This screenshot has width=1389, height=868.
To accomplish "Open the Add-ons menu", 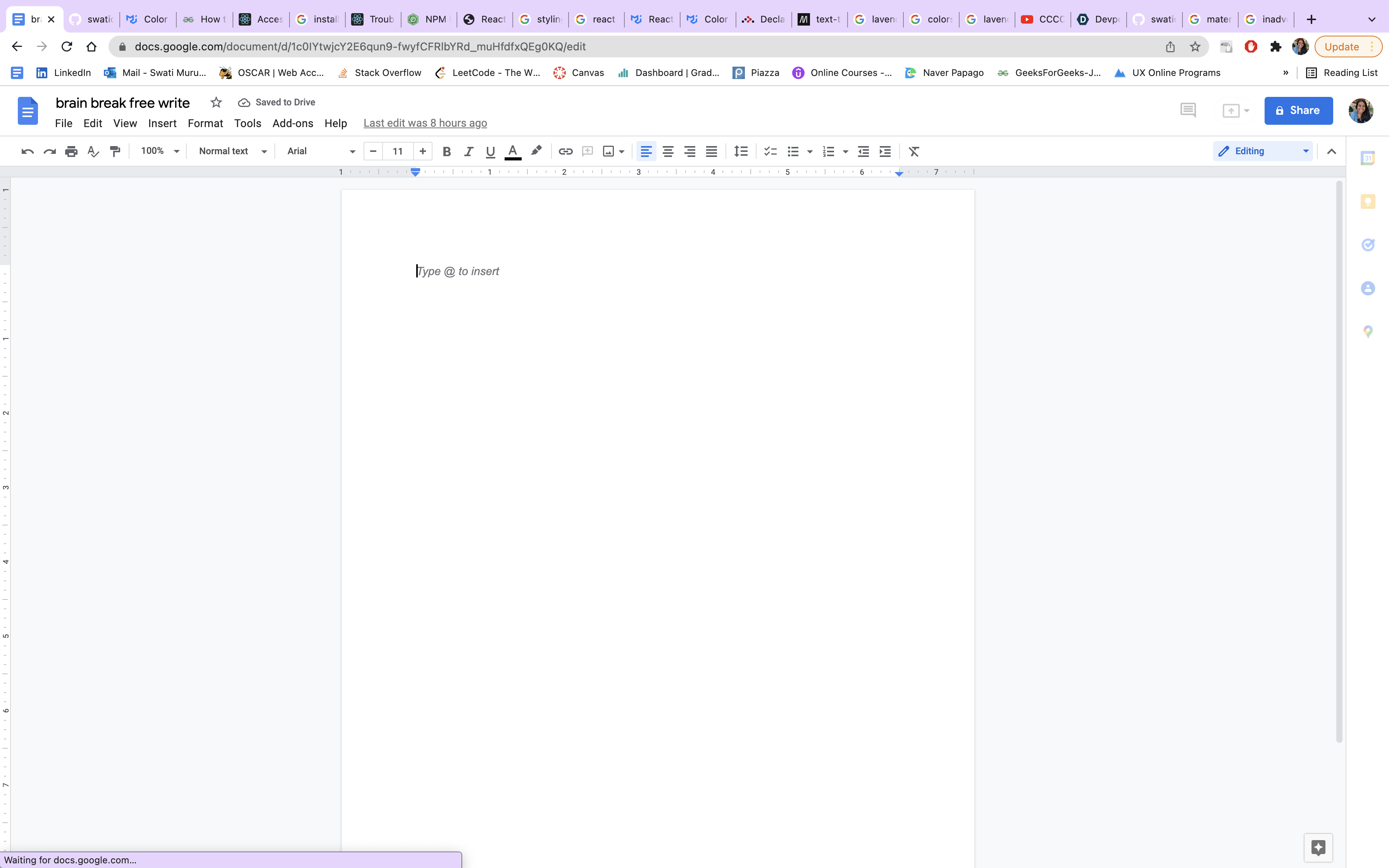I will (292, 124).
